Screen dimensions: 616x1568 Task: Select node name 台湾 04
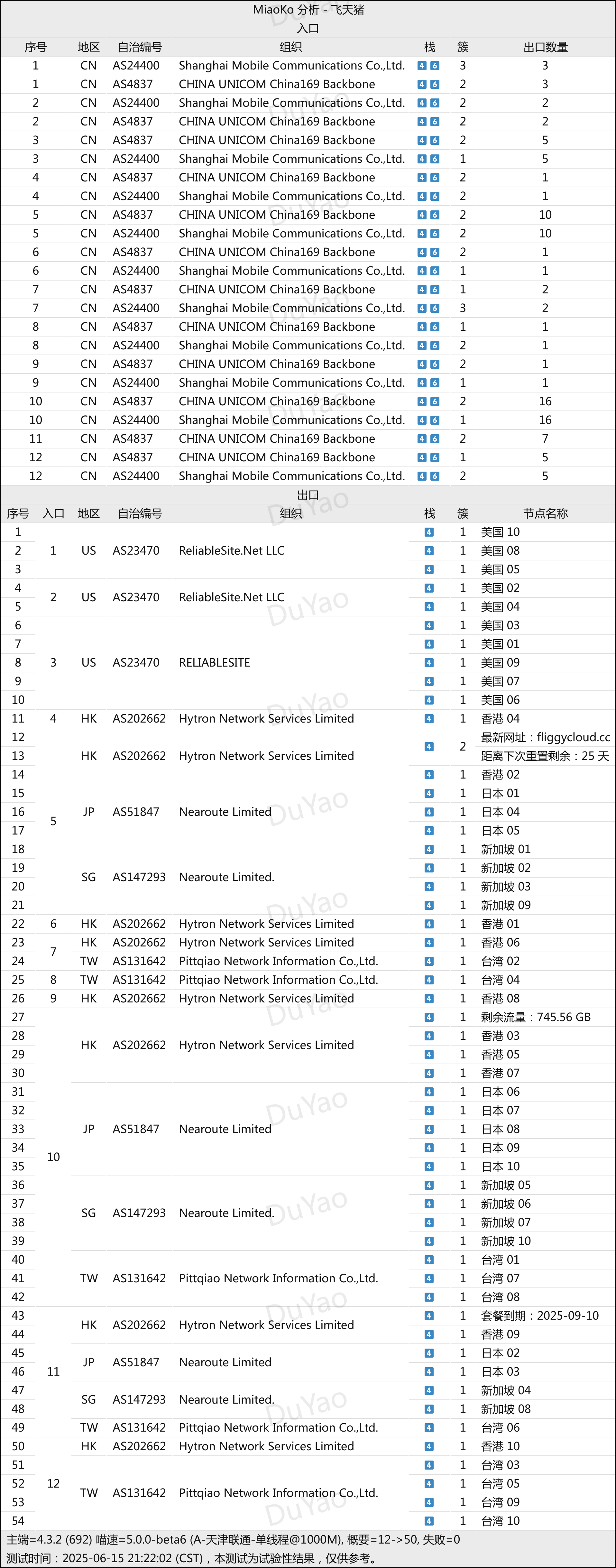coord(500,980)
